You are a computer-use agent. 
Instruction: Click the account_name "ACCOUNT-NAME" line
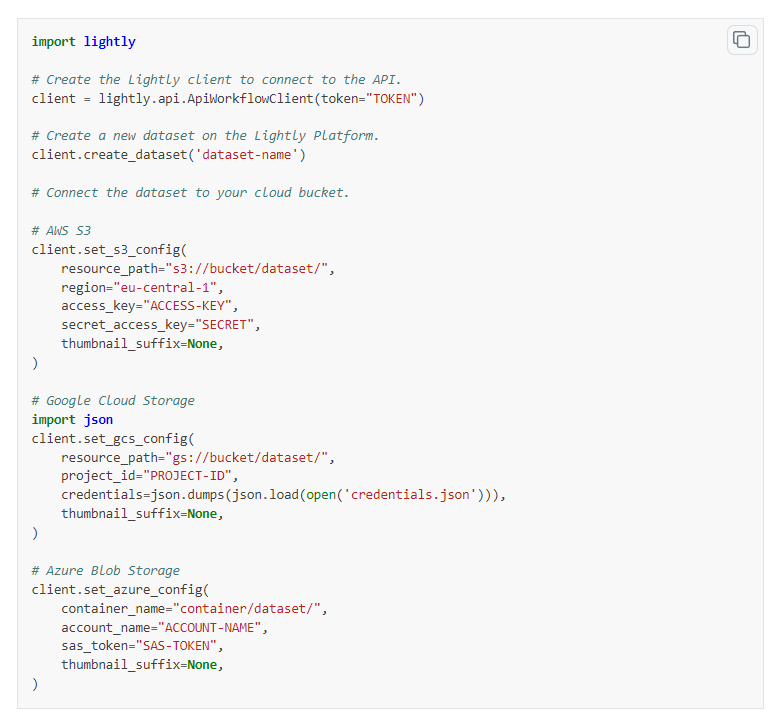click(164, 627)
